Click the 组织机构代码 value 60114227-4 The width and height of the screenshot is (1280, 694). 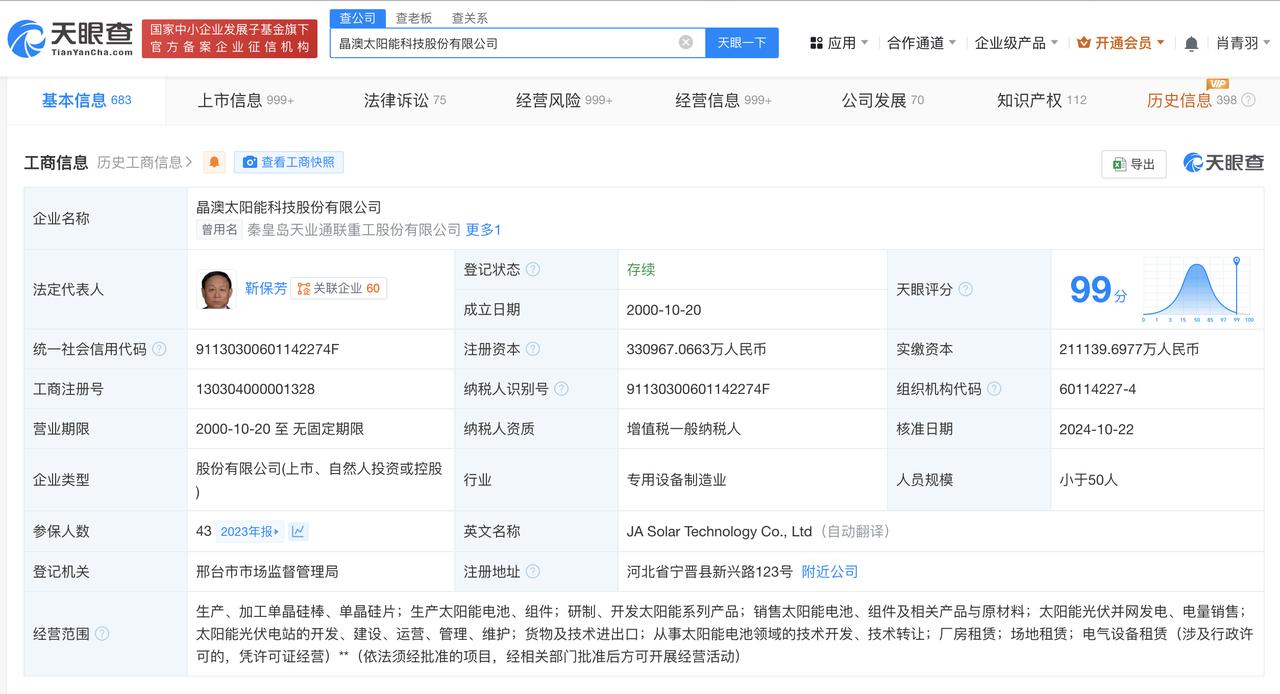pyautogui.click(x=1098, y=389)
